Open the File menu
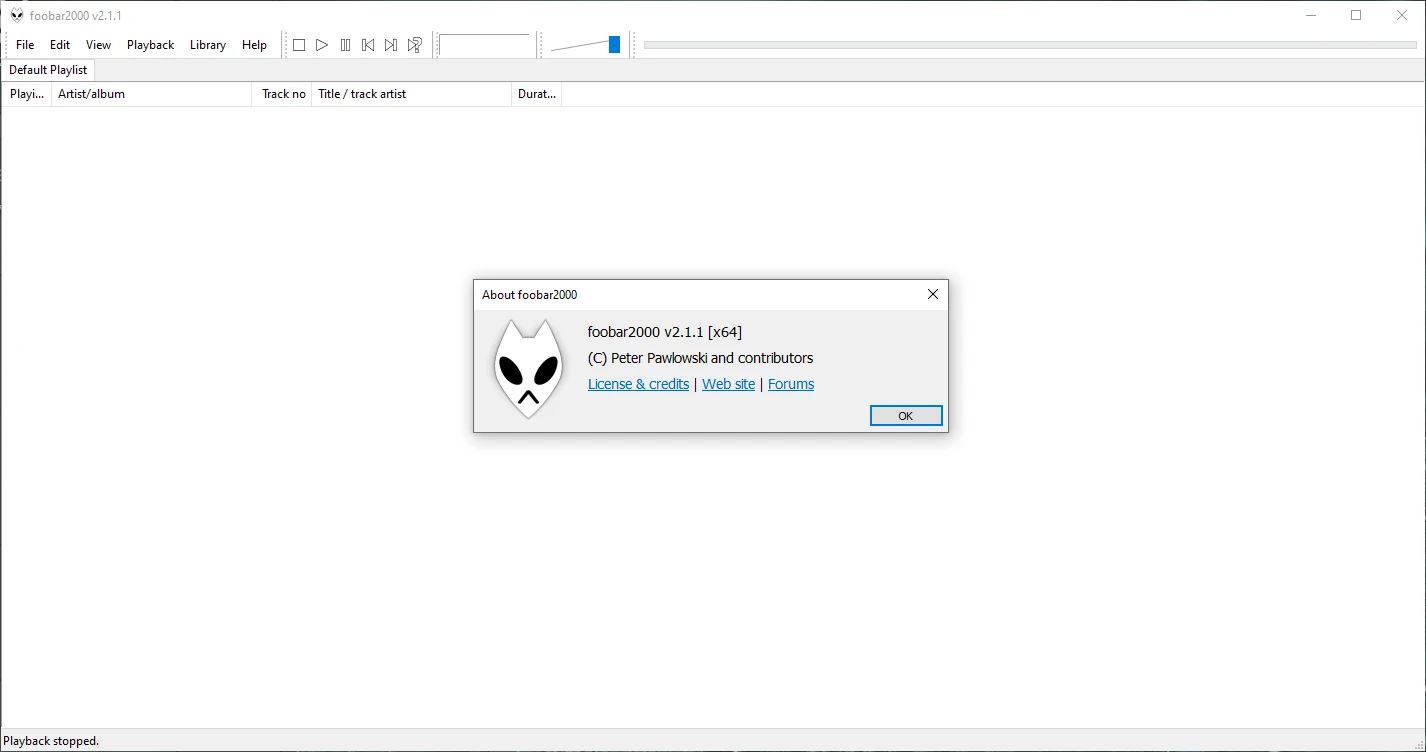This screenshot has height=752, width=1426. 25,45
